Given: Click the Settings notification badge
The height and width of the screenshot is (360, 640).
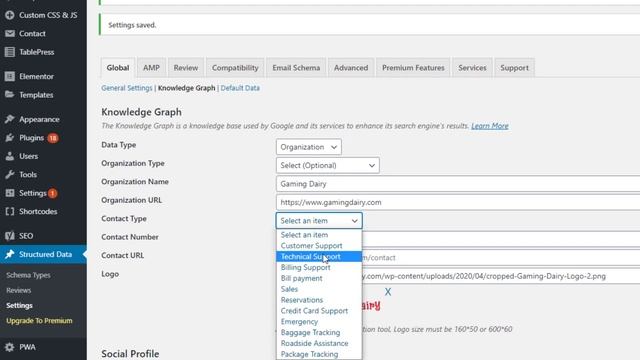Looking at the screenshot, I should pyautogui.click(x=52, y=193).
